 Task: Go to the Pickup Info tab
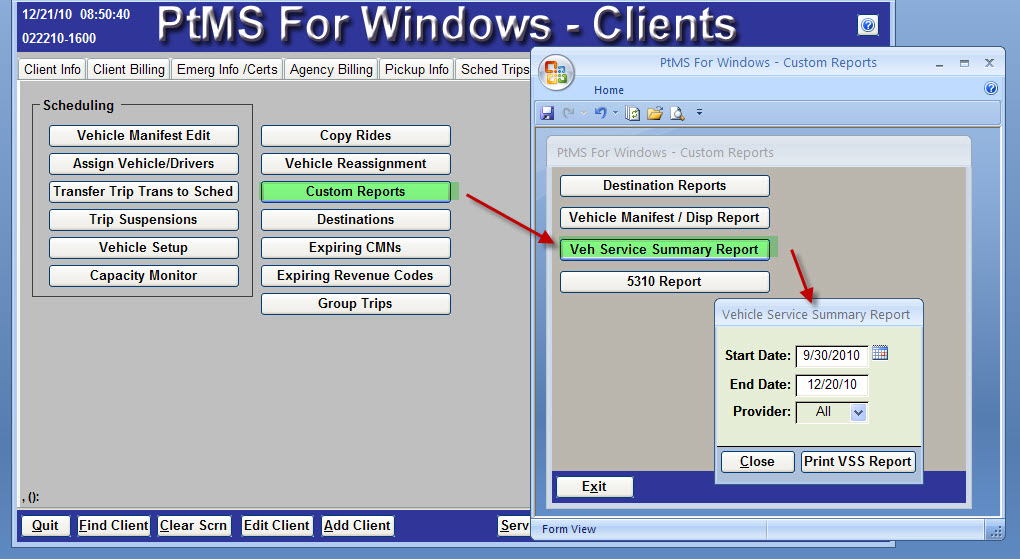click(416, 69)
